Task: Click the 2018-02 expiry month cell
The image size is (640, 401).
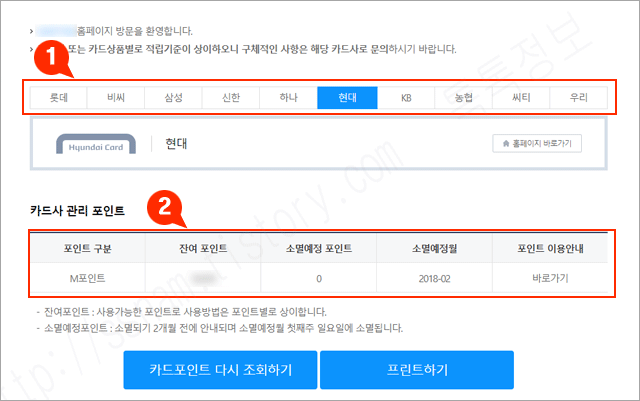Action: point(434,278)
